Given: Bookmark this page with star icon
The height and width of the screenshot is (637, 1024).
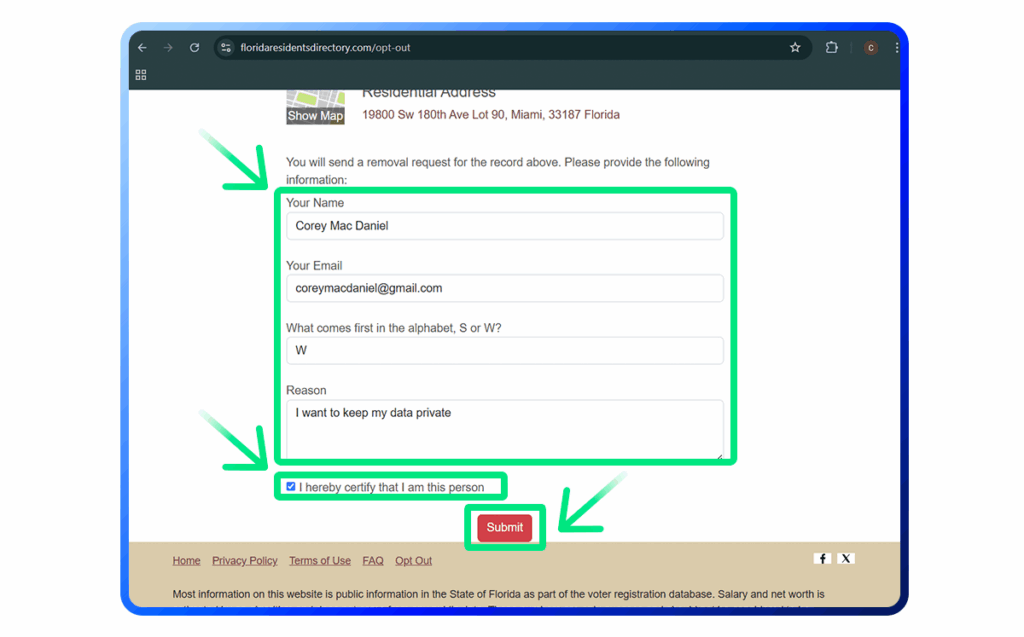Looking at the screenshot, I should click(x=795, y=48).
